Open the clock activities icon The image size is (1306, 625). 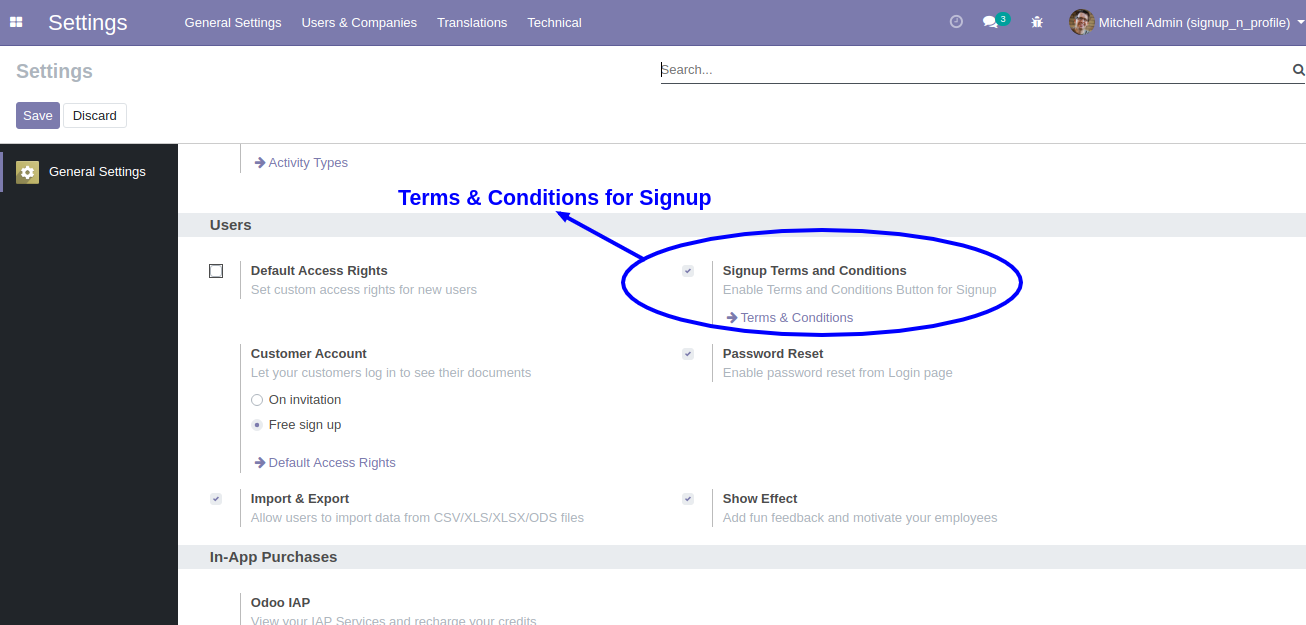click(956, 22)
